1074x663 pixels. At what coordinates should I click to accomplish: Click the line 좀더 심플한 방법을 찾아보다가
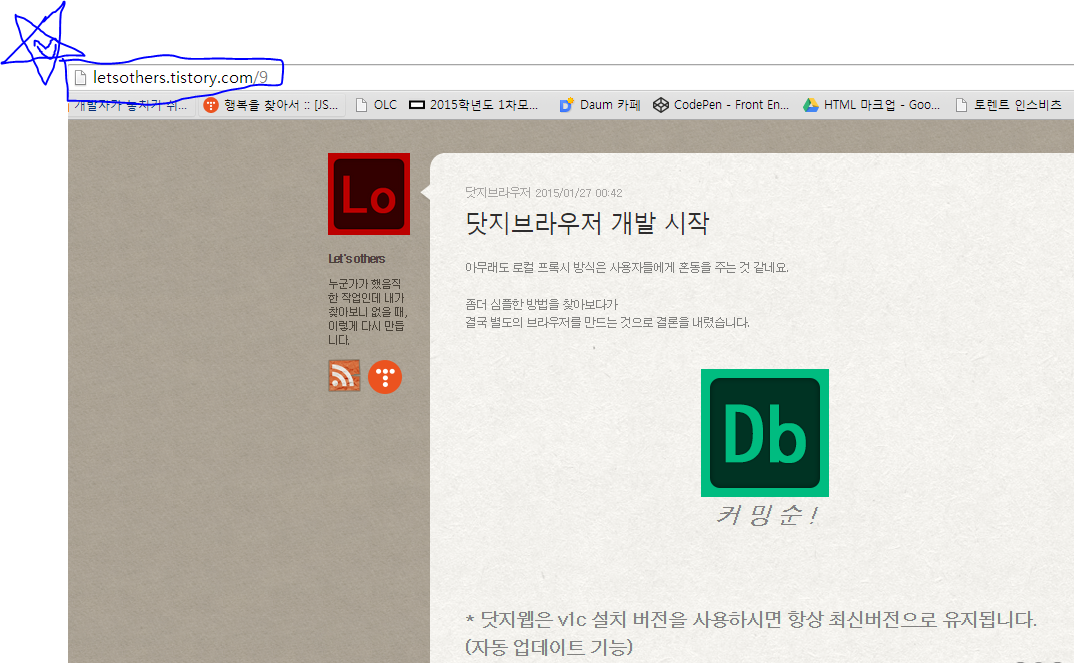coord(541,304)
